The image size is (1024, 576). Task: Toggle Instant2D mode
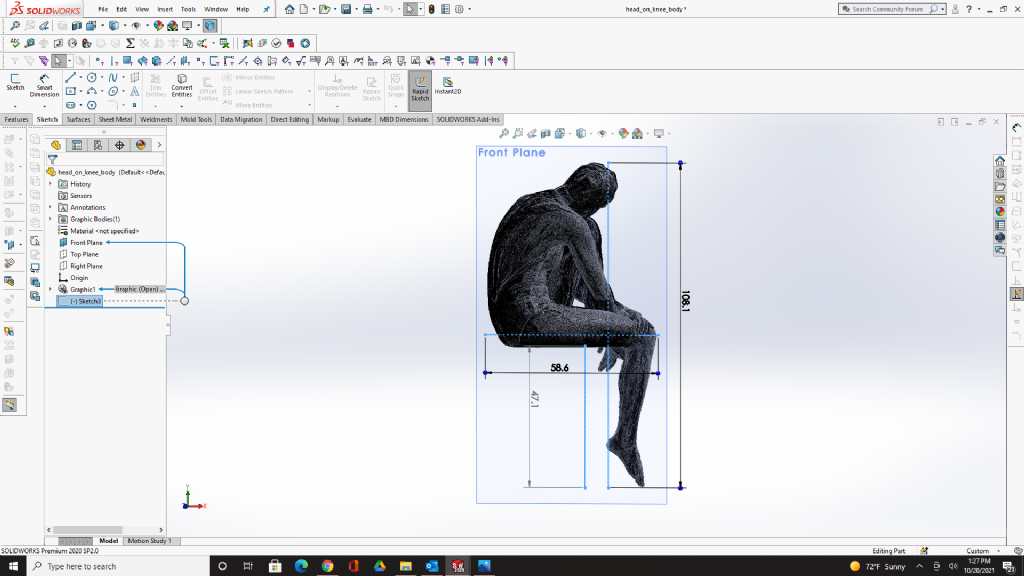(x=447, y=86)
